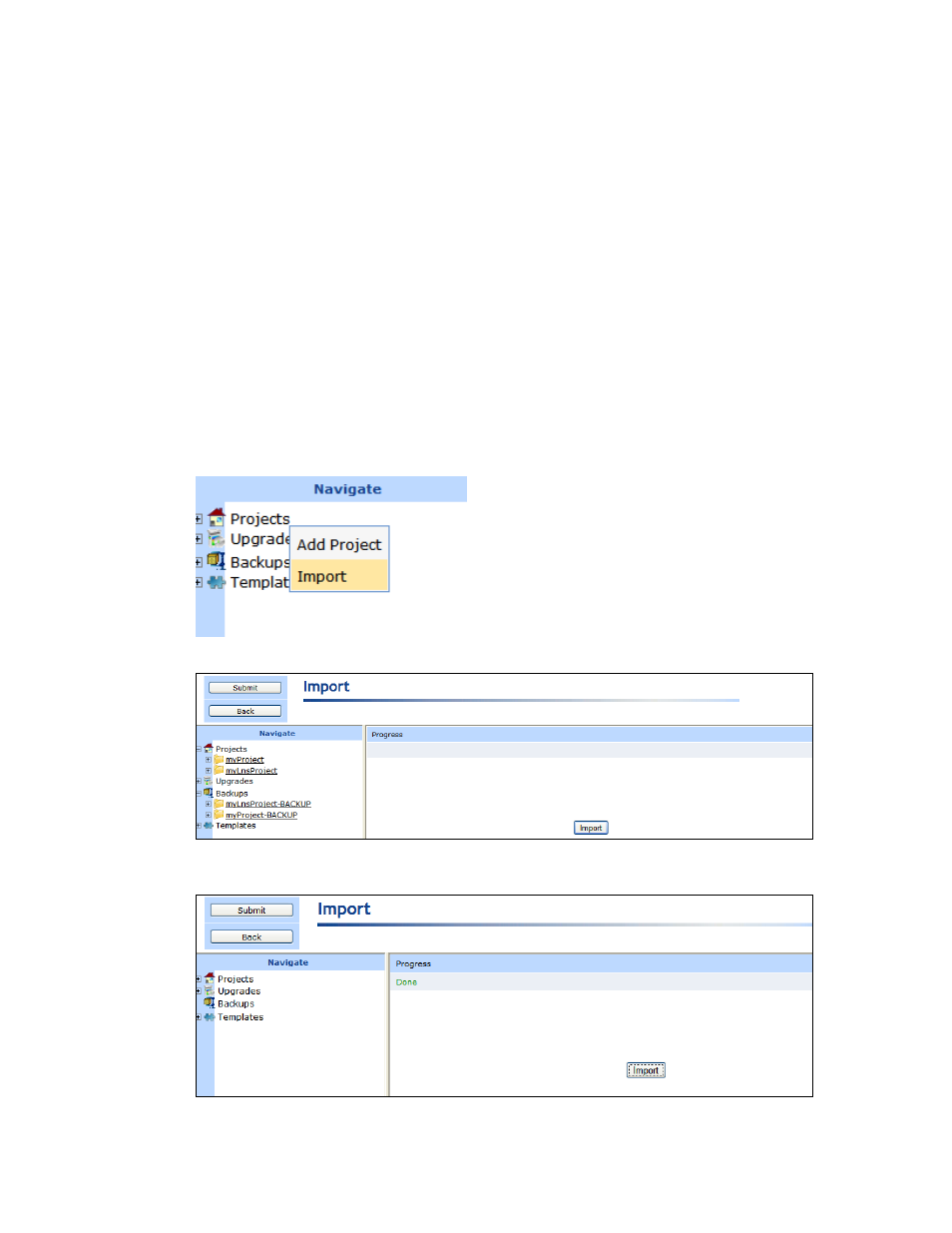Viewport: 952px width, 1233px height.
Task: Click focused Import button below Done status
Action: pos(646,1070)
